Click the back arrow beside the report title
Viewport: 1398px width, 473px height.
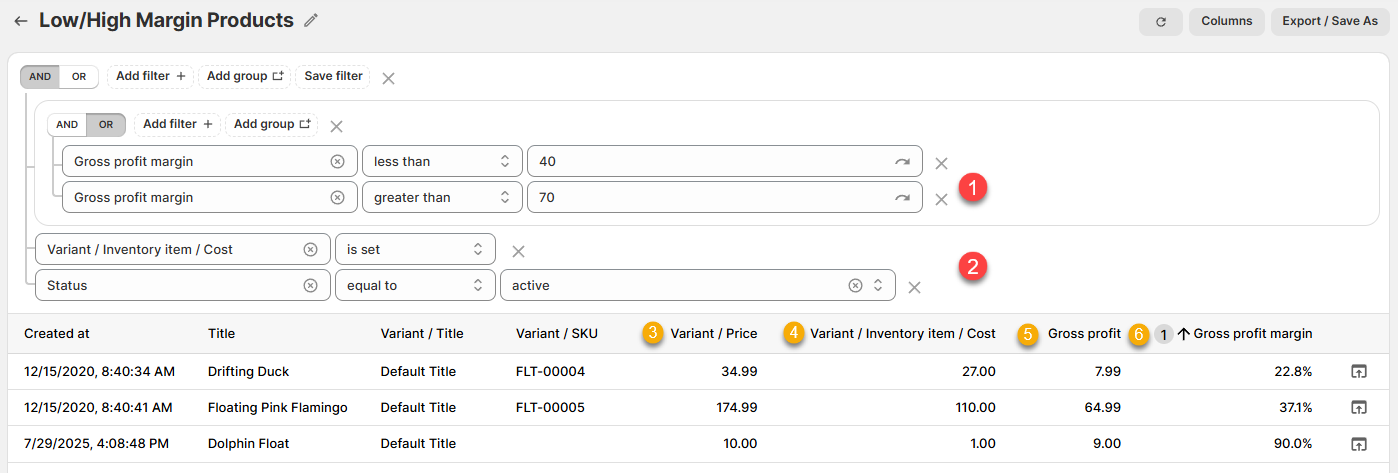click(x=20, y=21)
